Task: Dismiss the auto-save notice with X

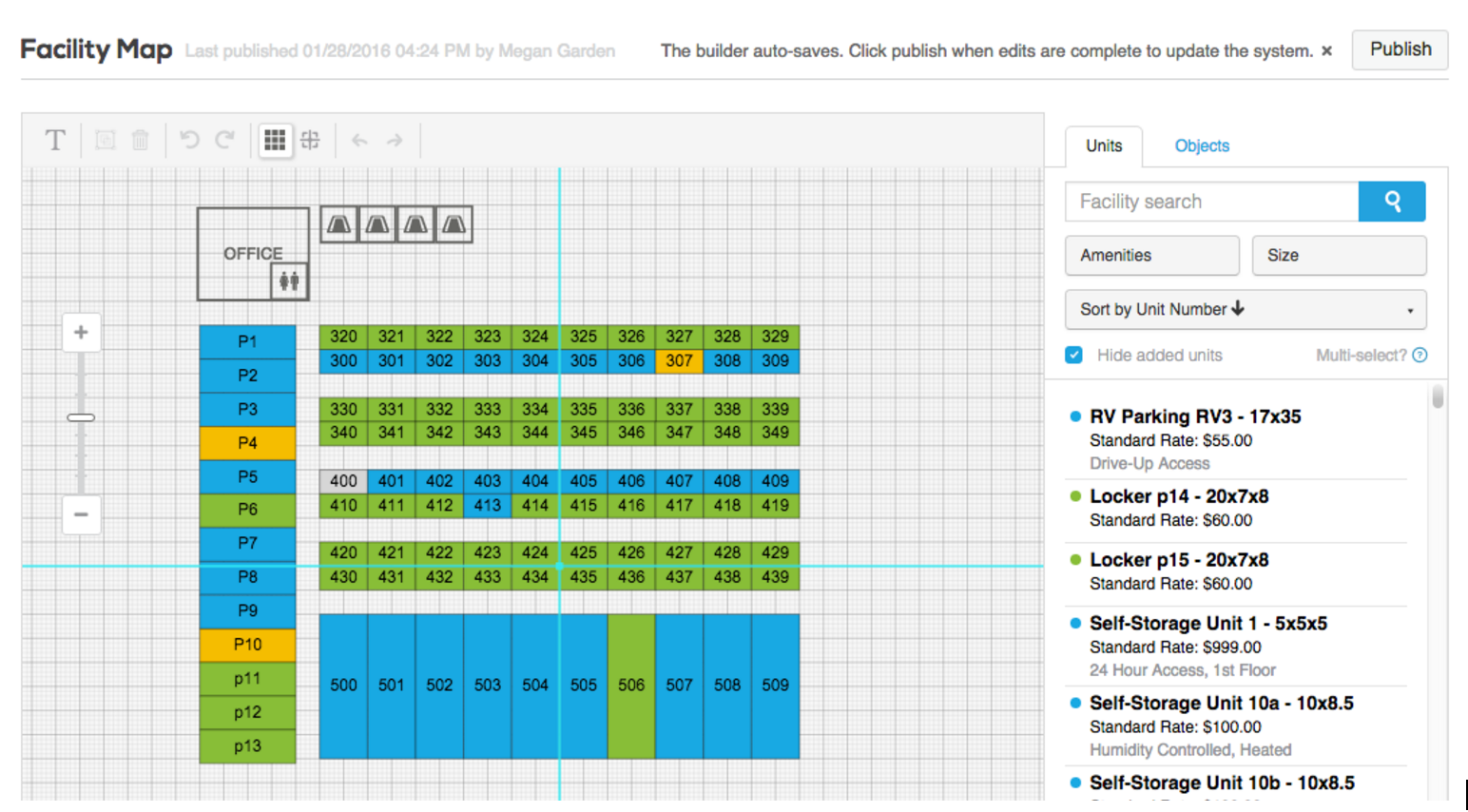Action: click(x=1327, y=51)
